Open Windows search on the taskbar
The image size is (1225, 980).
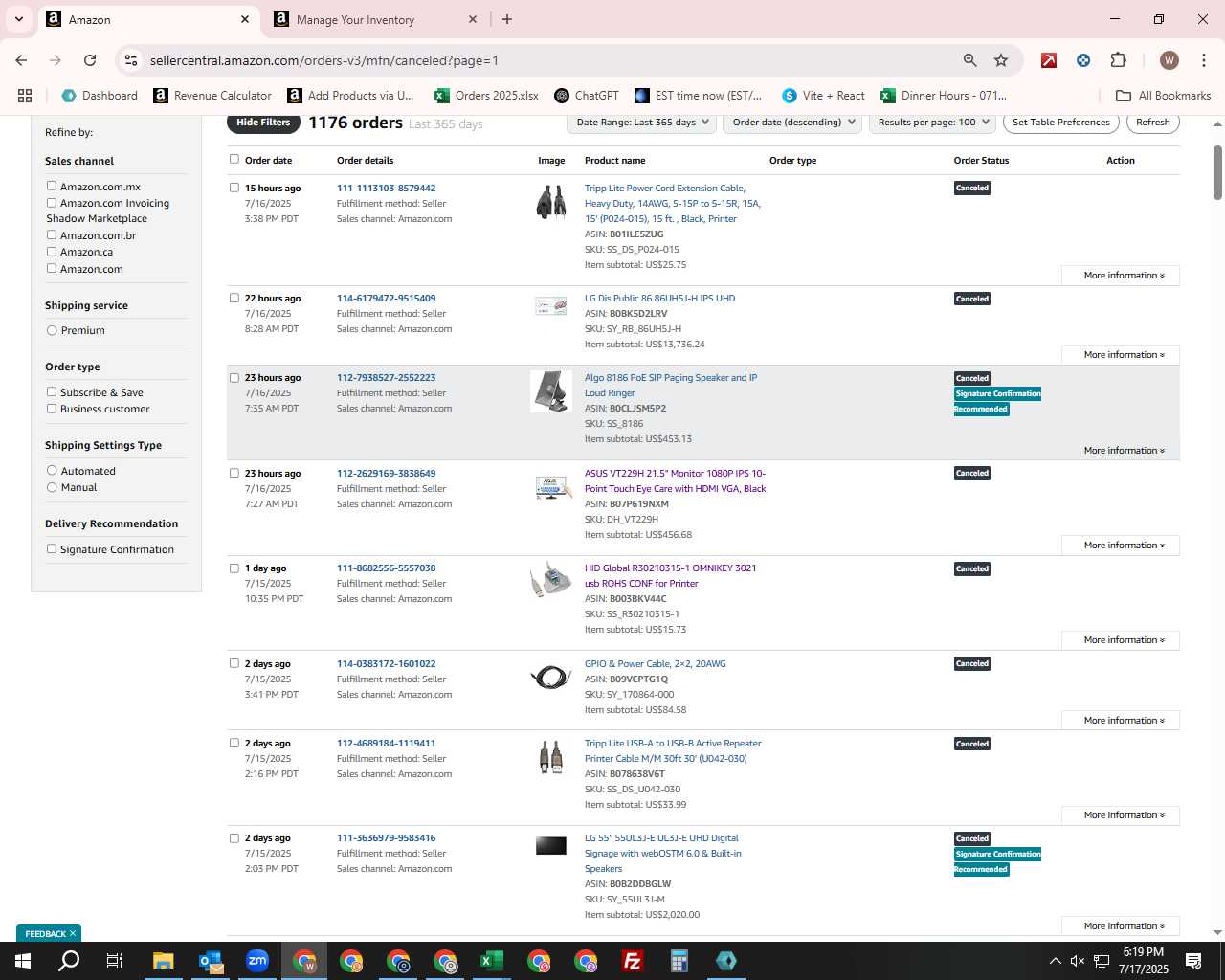[x=69, y=961]
